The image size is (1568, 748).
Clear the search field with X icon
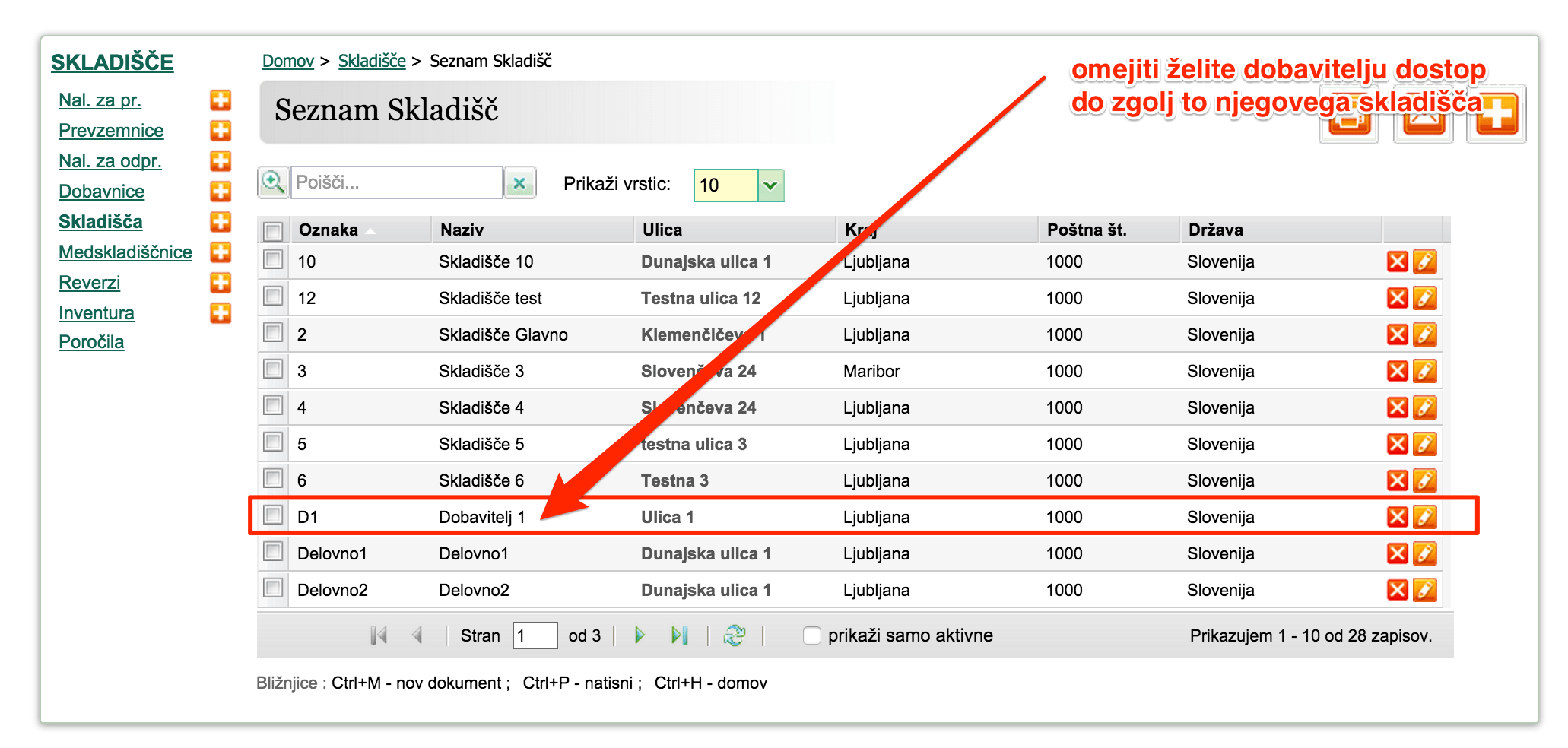(519, 183)
